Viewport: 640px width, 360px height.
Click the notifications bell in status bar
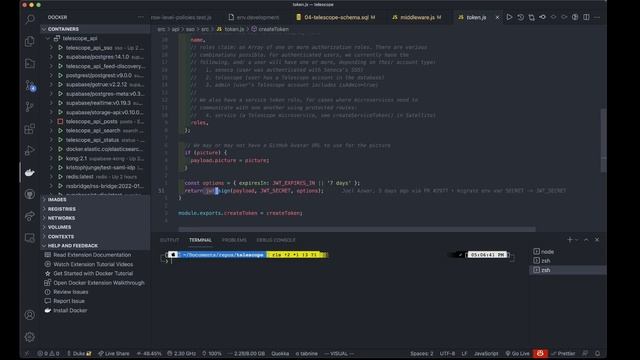point(597,353)
